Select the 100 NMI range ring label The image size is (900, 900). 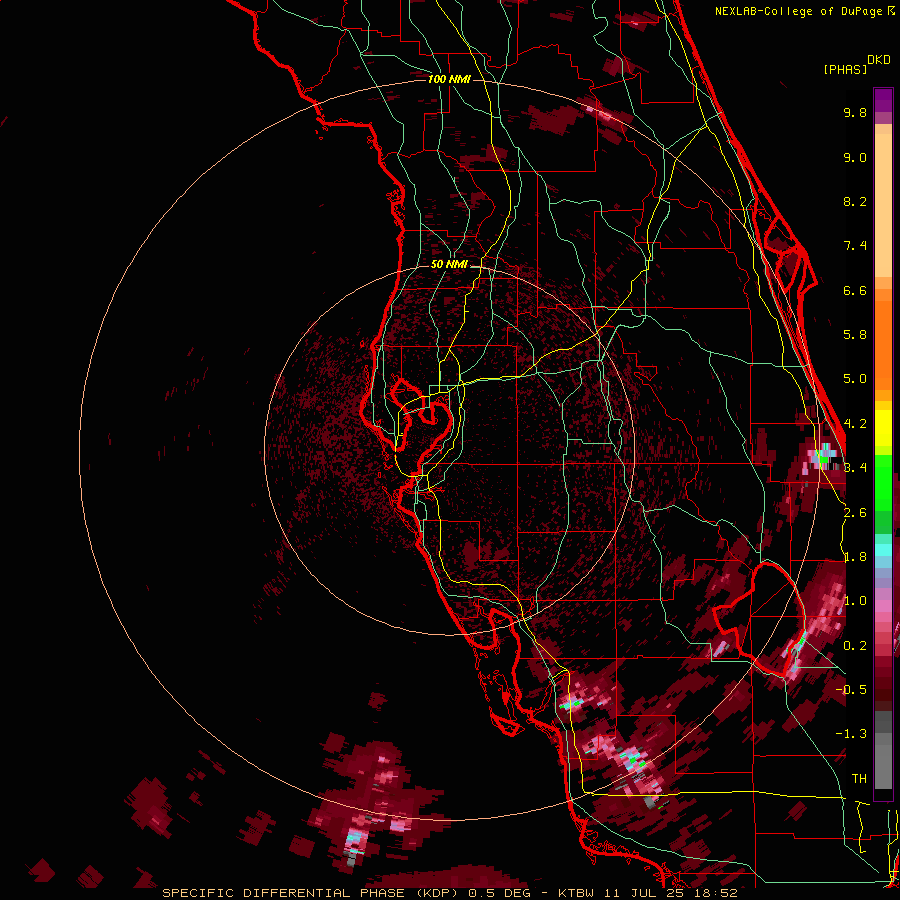(x=449, y=79)
